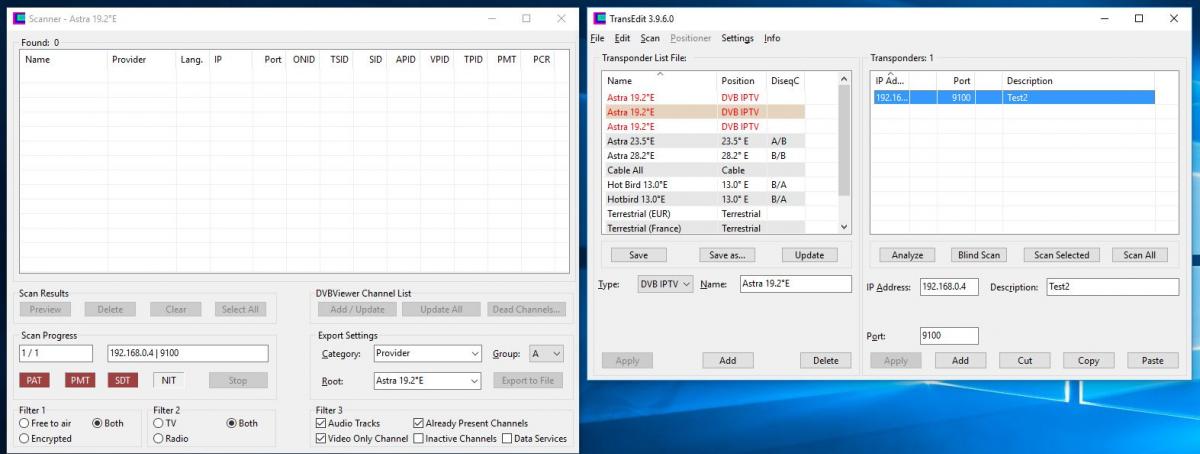Open the Category dropdown in Export Settings
The image size is (1200, 454).
[x=427, y=354]
